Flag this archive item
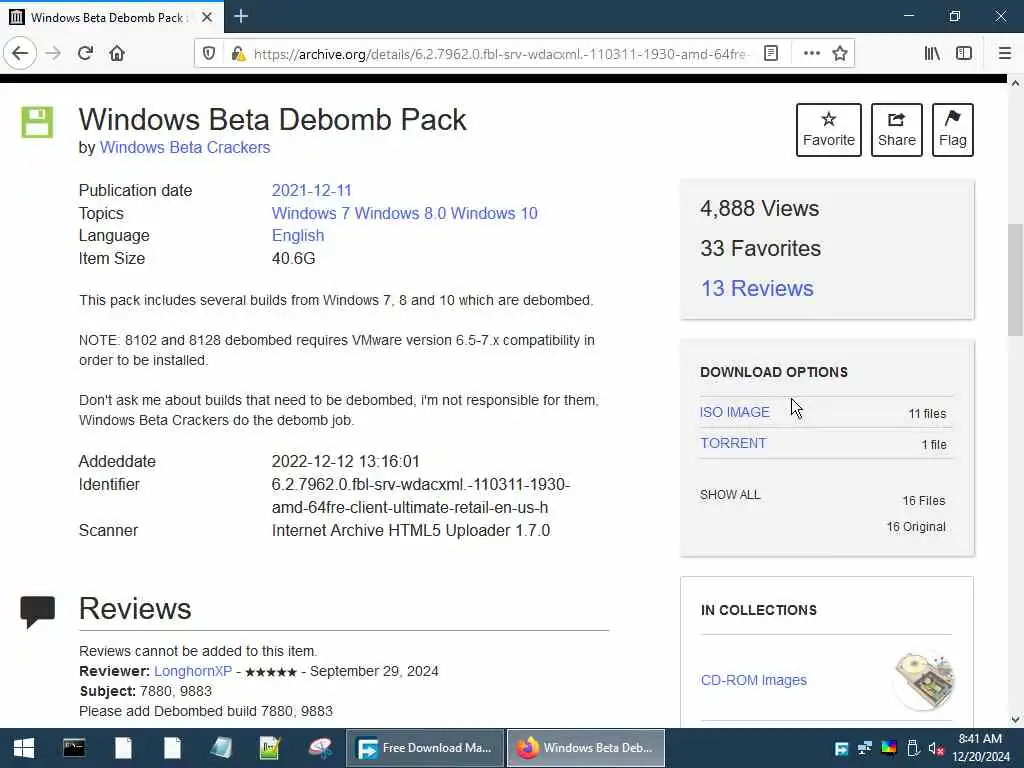Viewport: 1024px width, 768px height. (x=953, y=129)
